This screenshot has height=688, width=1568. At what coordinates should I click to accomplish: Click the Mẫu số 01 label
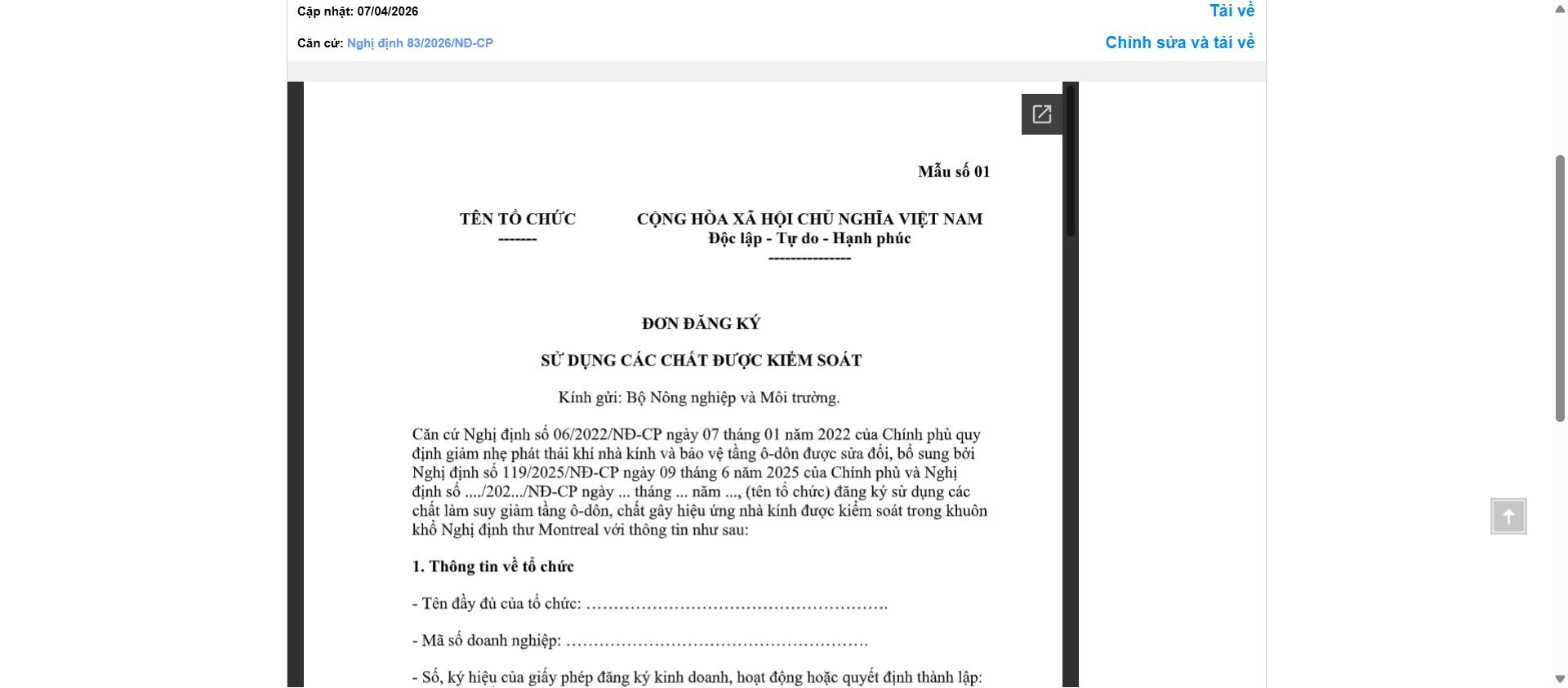(954, 171)
